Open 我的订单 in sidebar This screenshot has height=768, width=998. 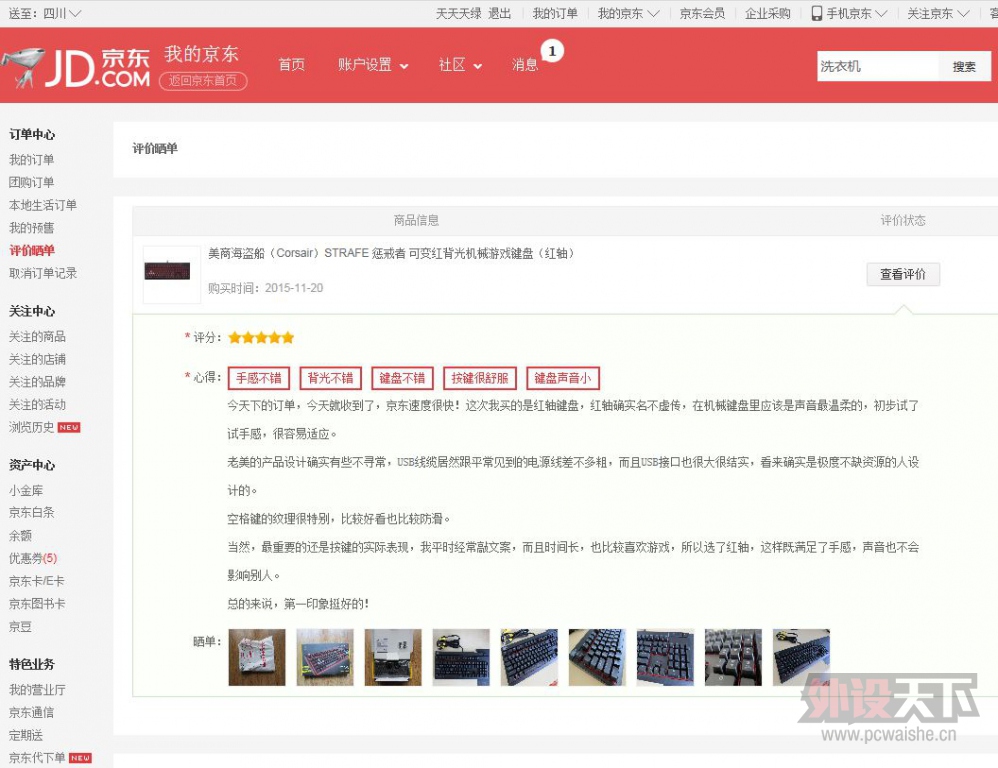[x=31, y=160]
